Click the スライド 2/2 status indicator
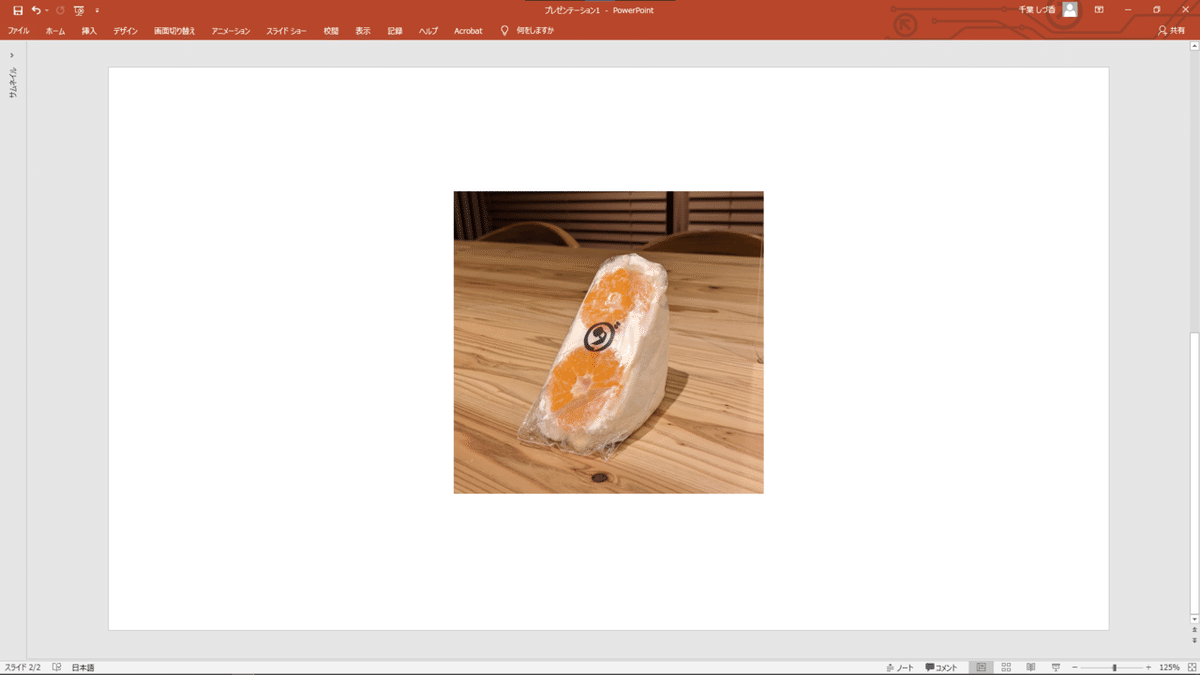Image resolution: width=1200 pixels, height=675 pixels. 23,667
